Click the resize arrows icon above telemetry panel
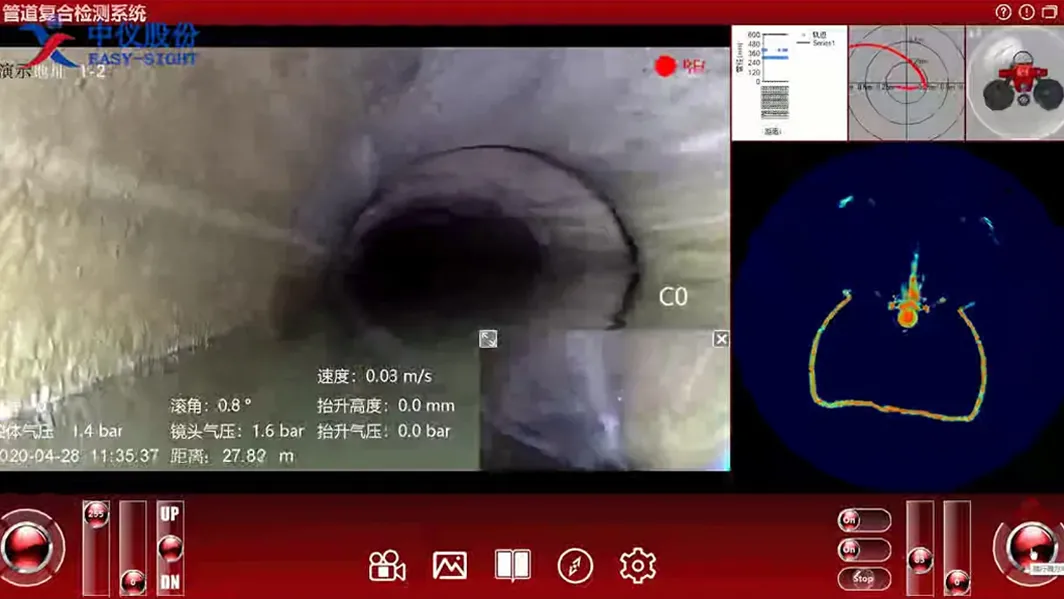 click(x=487, y=339)
